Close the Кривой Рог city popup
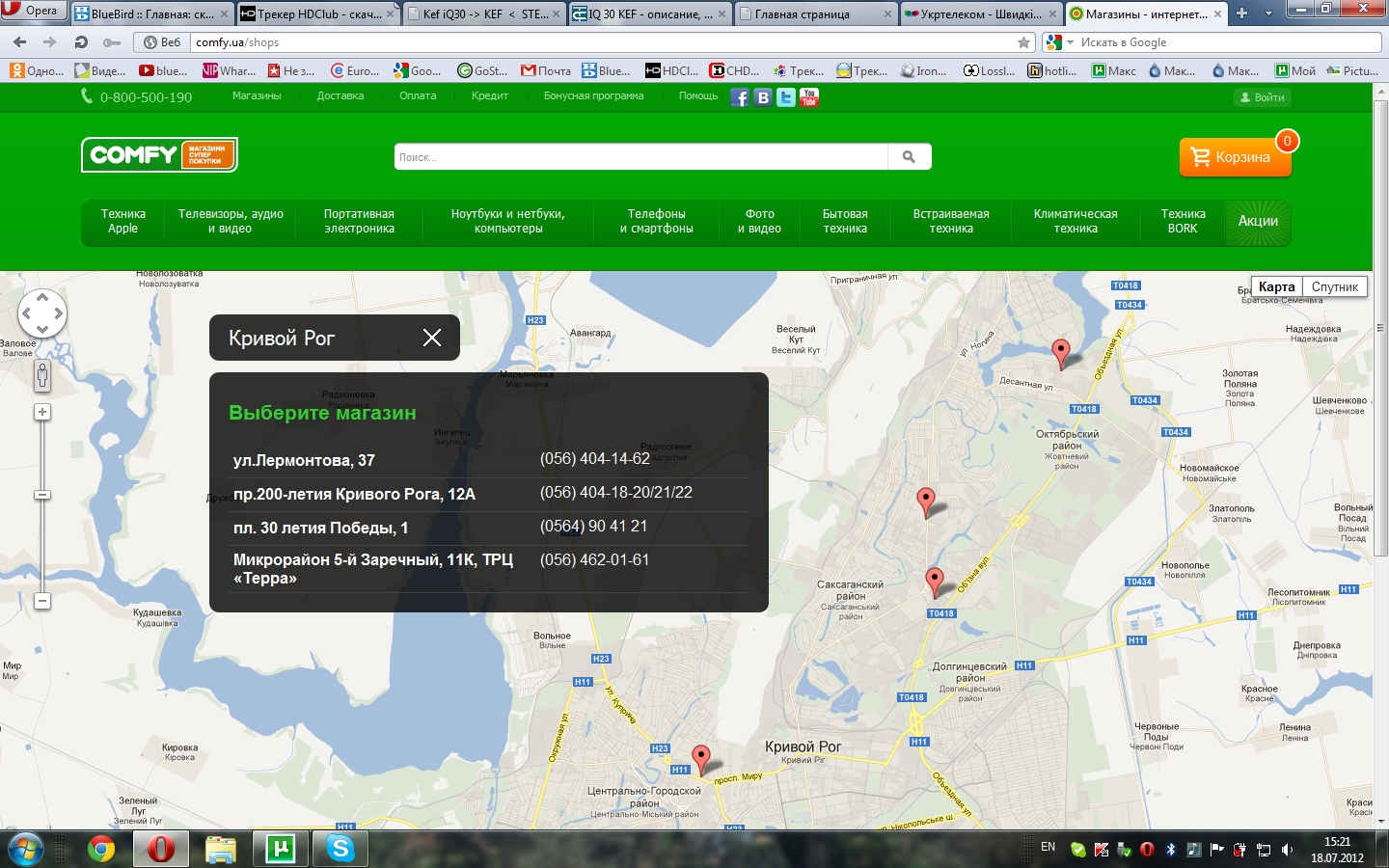This screenshot has width=1389, height=868. [432, 338]
